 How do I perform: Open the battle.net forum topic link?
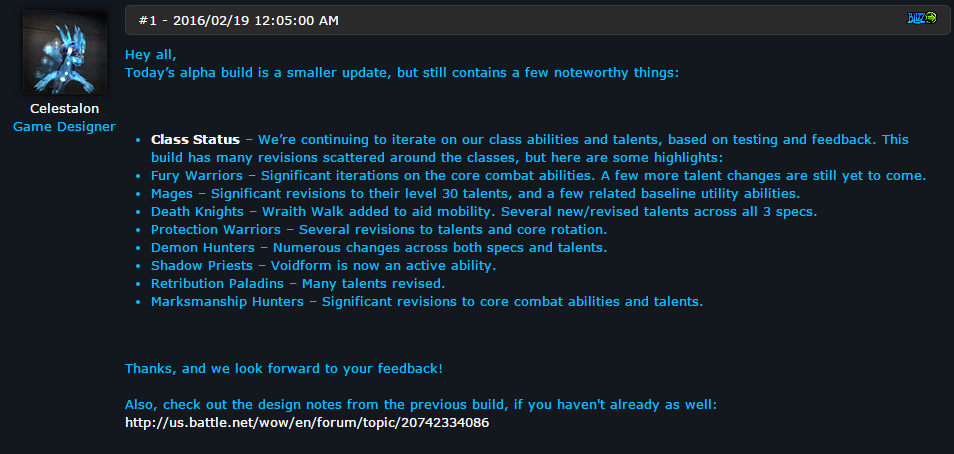click(x=307, y=422)
